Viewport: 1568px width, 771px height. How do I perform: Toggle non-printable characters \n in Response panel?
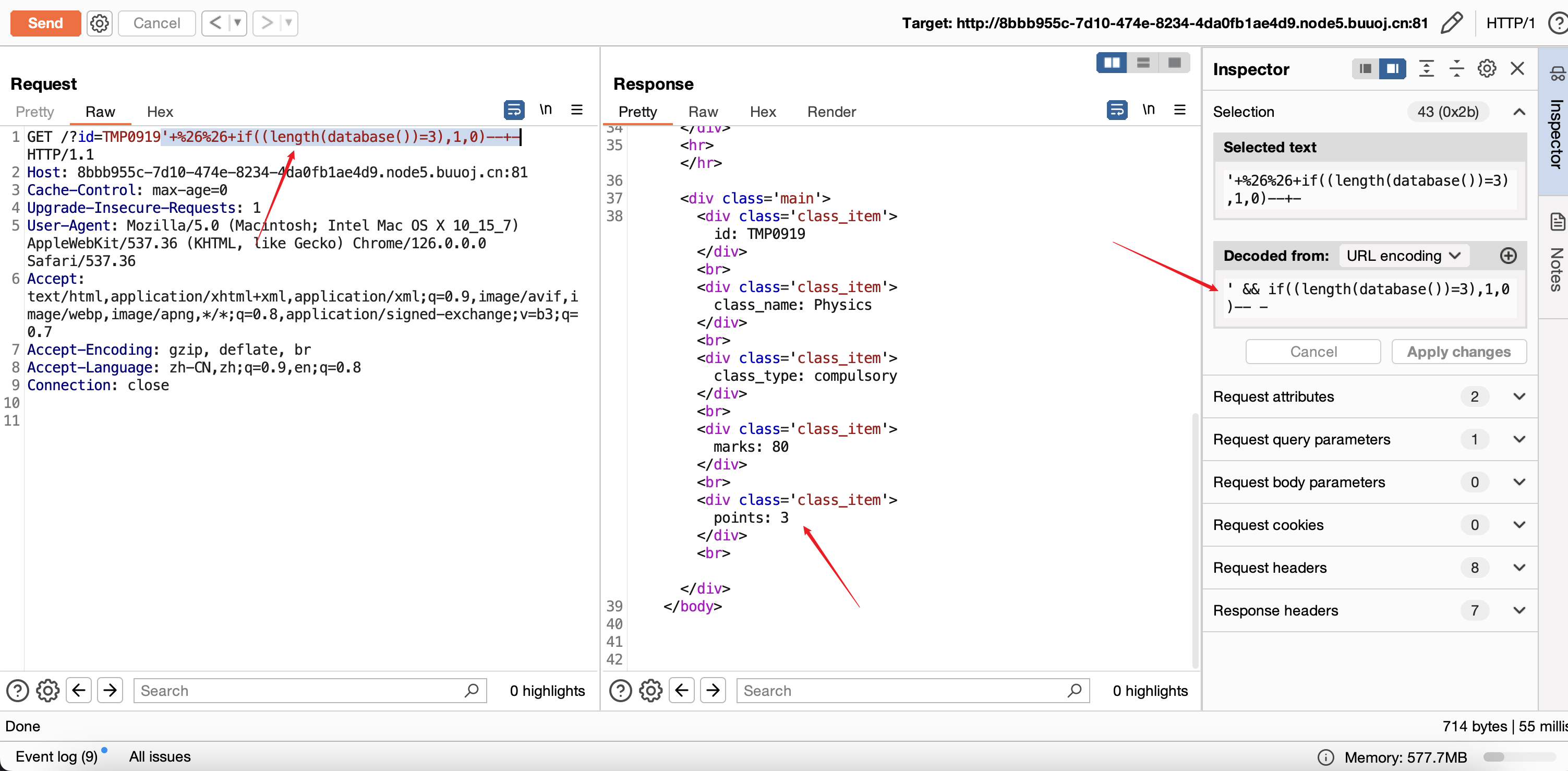1149,110
